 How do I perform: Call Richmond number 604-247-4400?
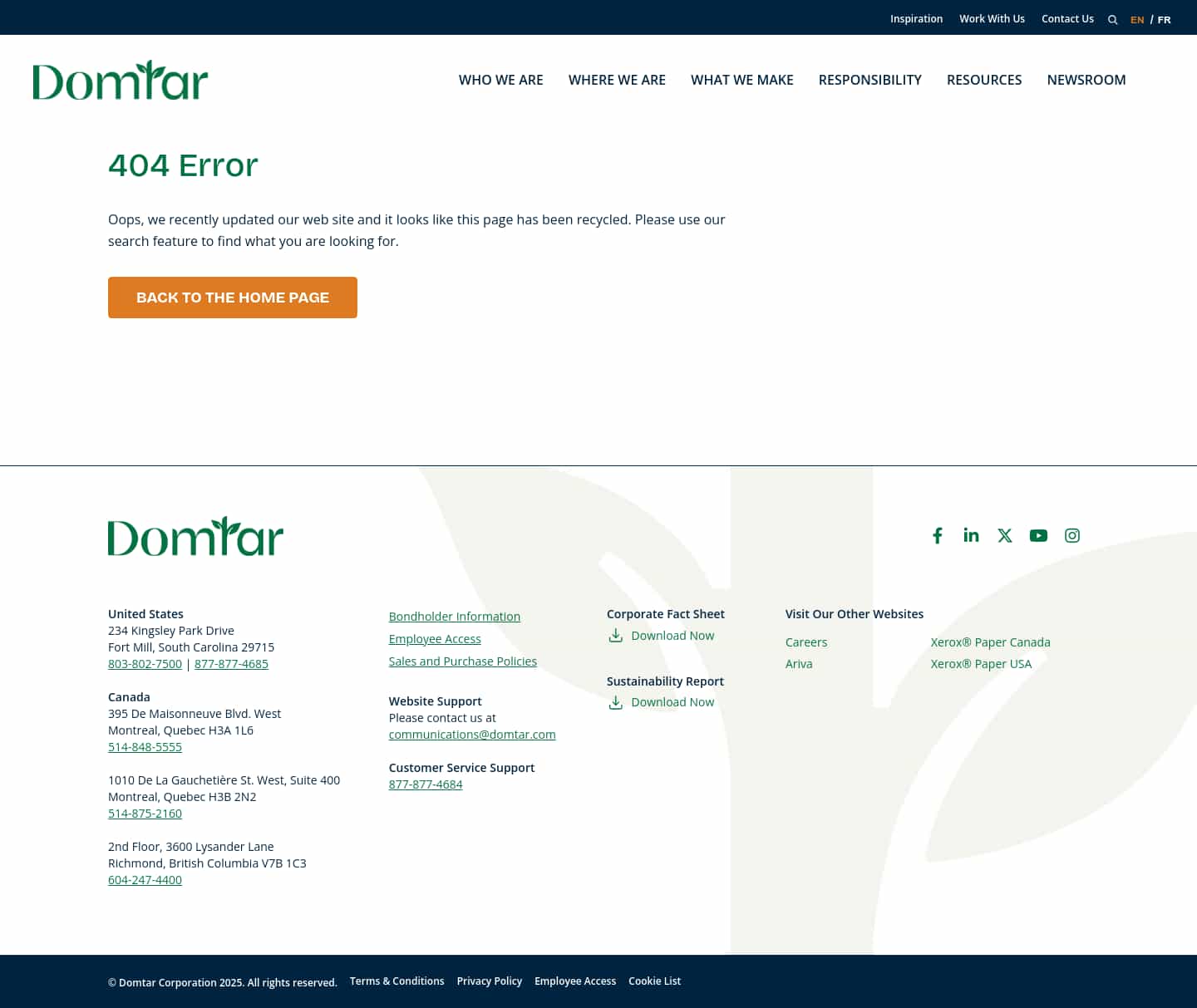click(x=145, y=880)
